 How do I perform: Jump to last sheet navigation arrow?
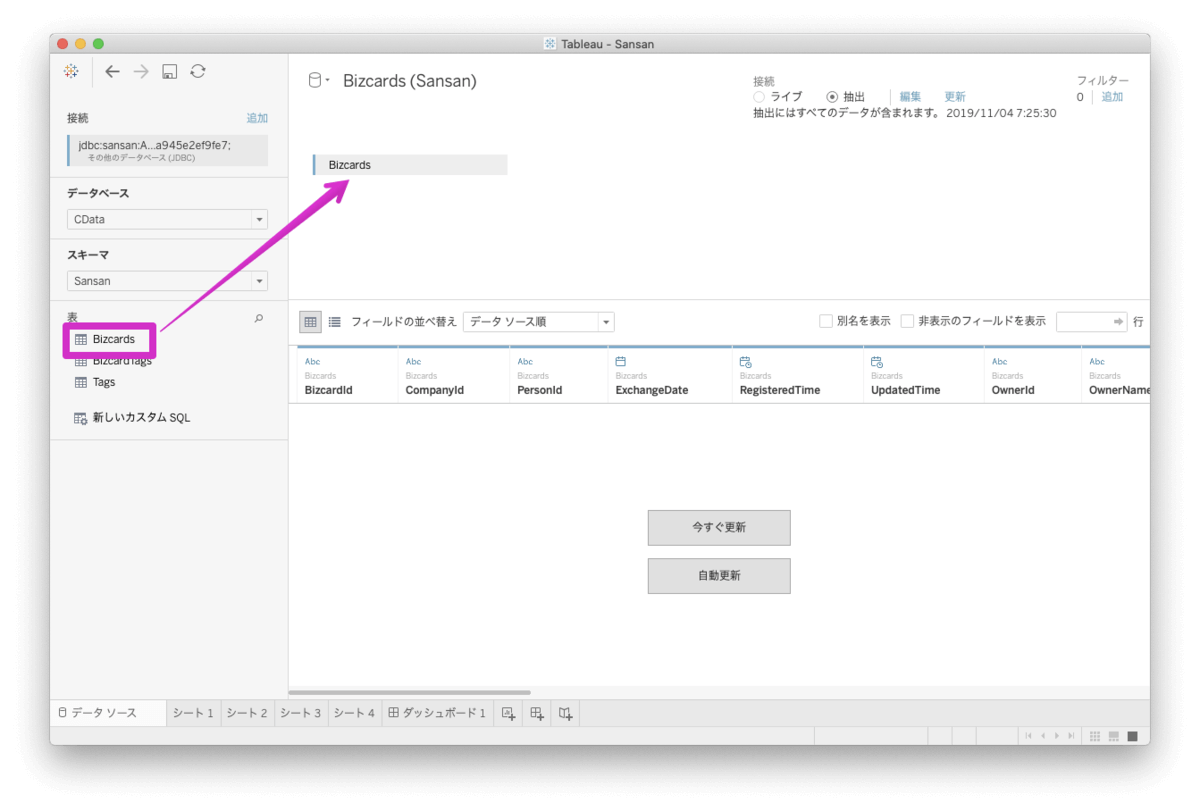(1071, 736)
